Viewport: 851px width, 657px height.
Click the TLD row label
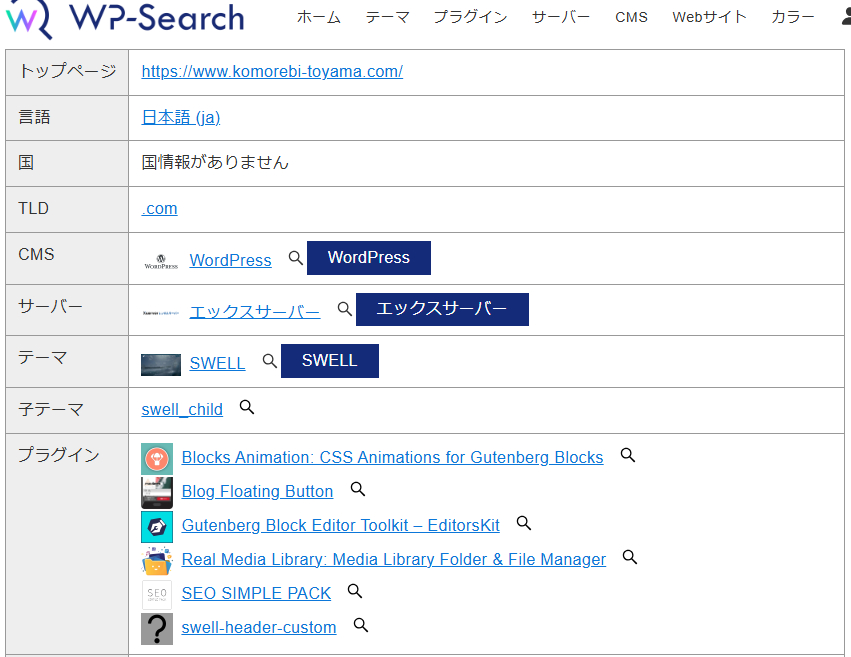pyautogui.click(x=34, y=208)
